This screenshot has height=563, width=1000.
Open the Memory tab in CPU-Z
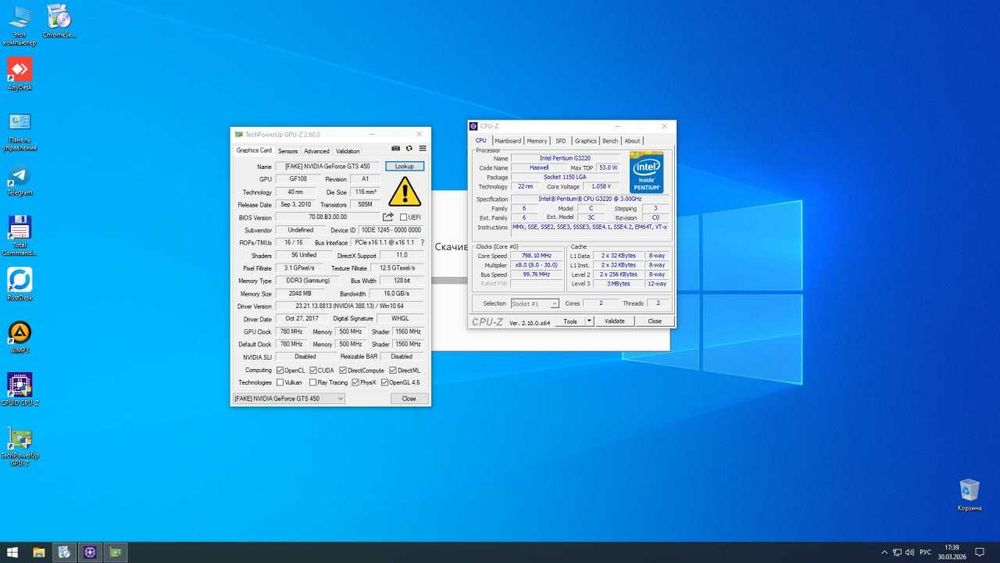(536, 141)
